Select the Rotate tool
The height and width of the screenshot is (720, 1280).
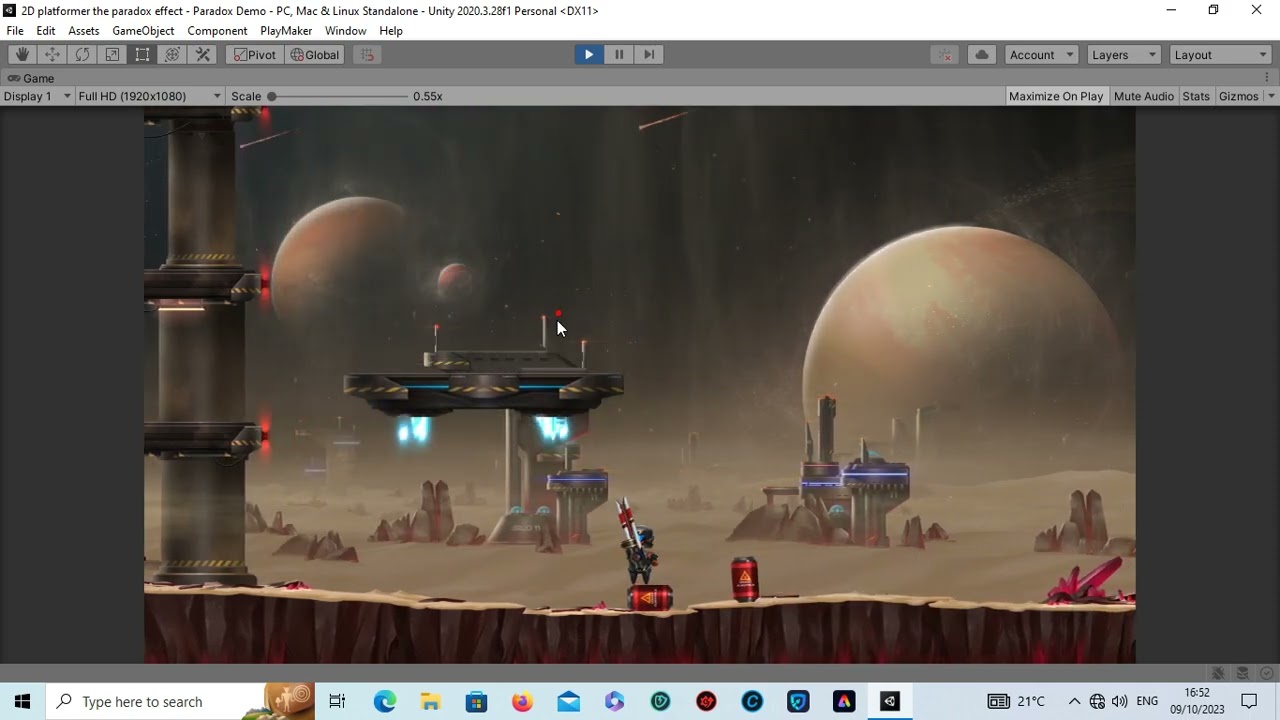[x=82, y=55]
